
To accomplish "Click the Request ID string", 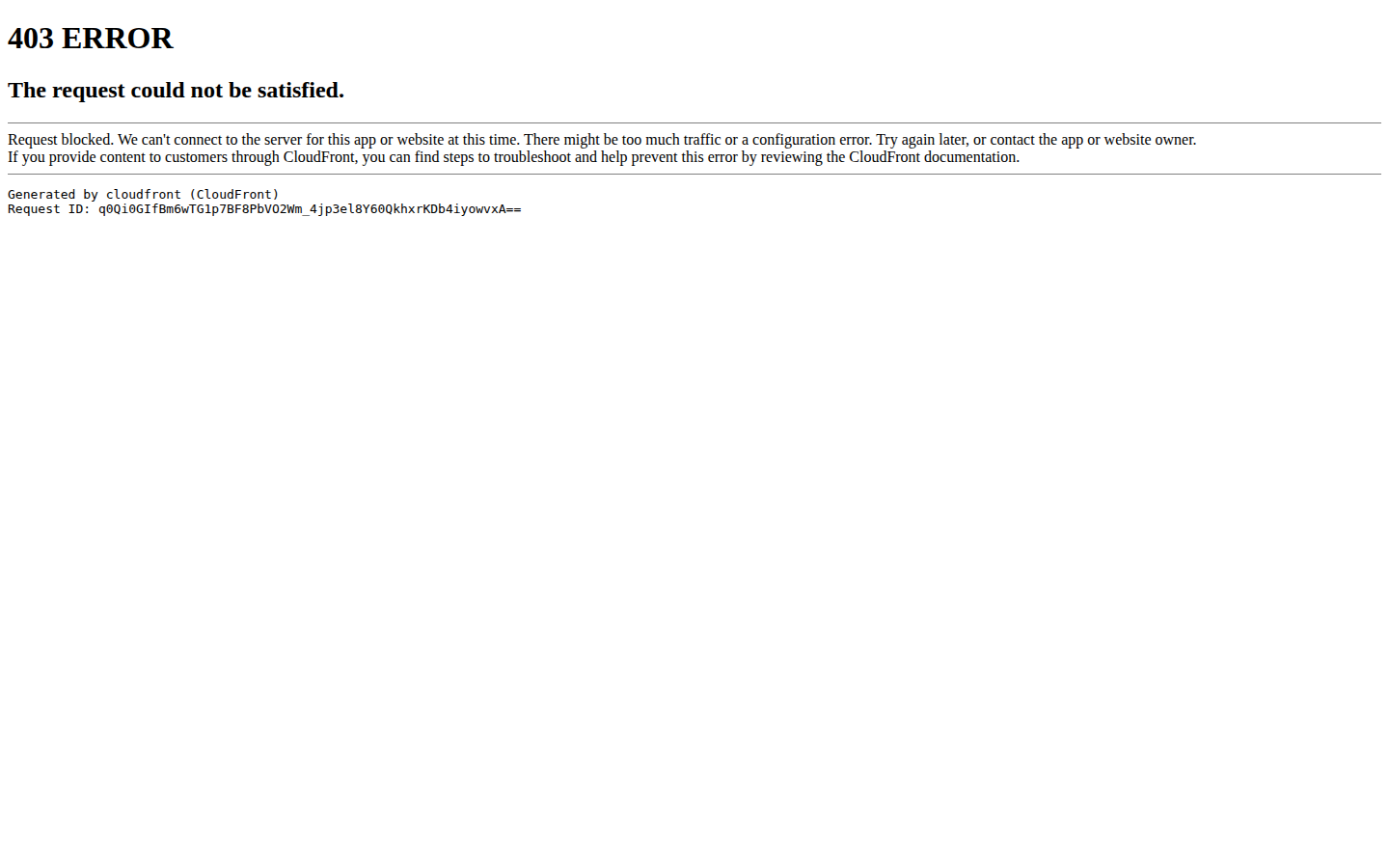I will click(310, 209).
